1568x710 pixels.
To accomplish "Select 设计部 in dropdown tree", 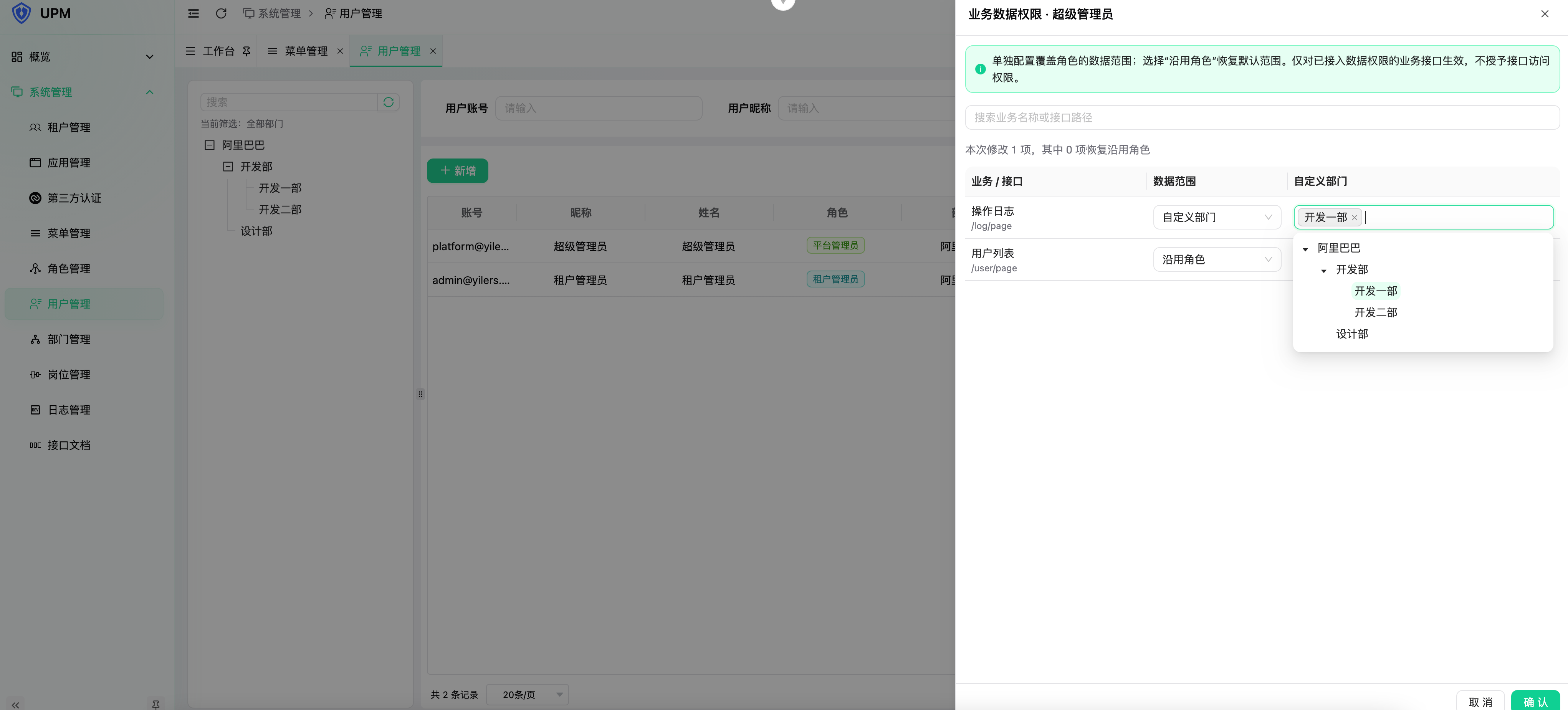I will pyautogui.click(x=1352, y=334).
